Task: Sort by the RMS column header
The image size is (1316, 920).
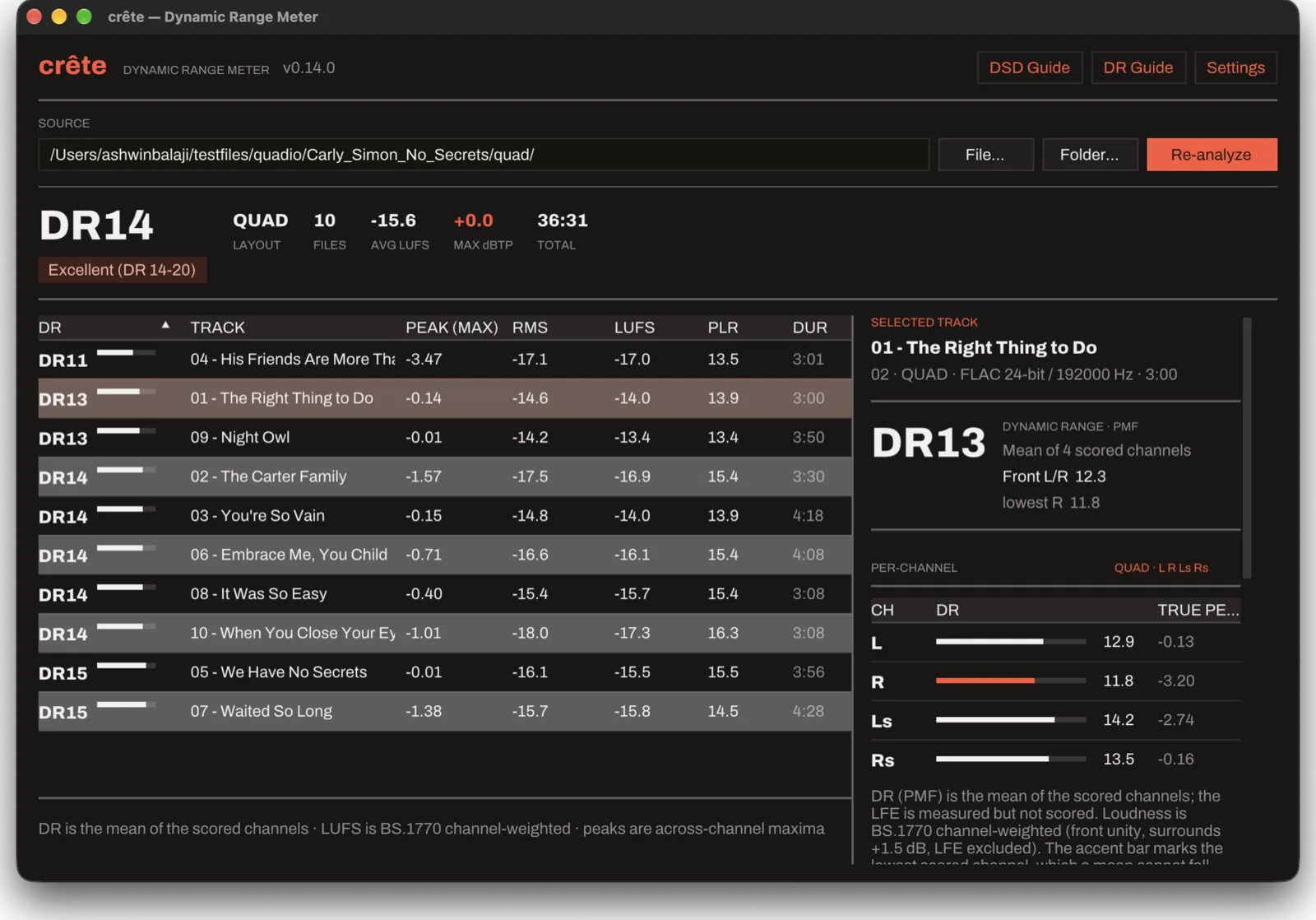Action: coord(530,328)
